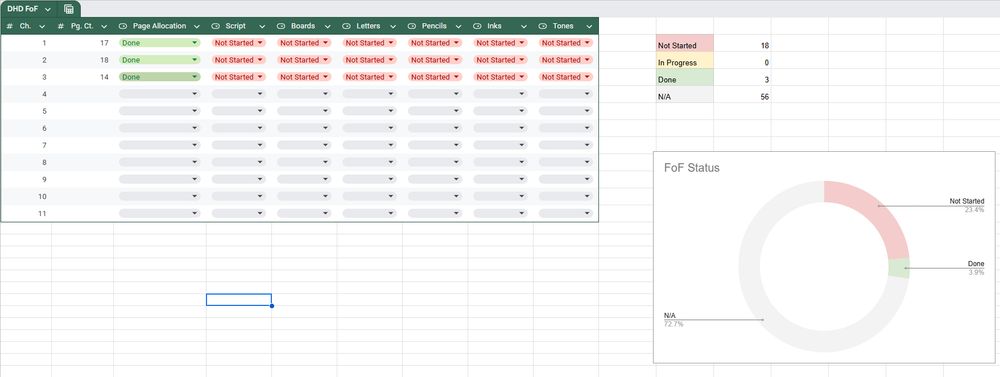Image resolution: width=1000 pixels, height=377 pixels.
Task: Open row 1 Tones Not Started dropdown
Action: coord(566,43)
